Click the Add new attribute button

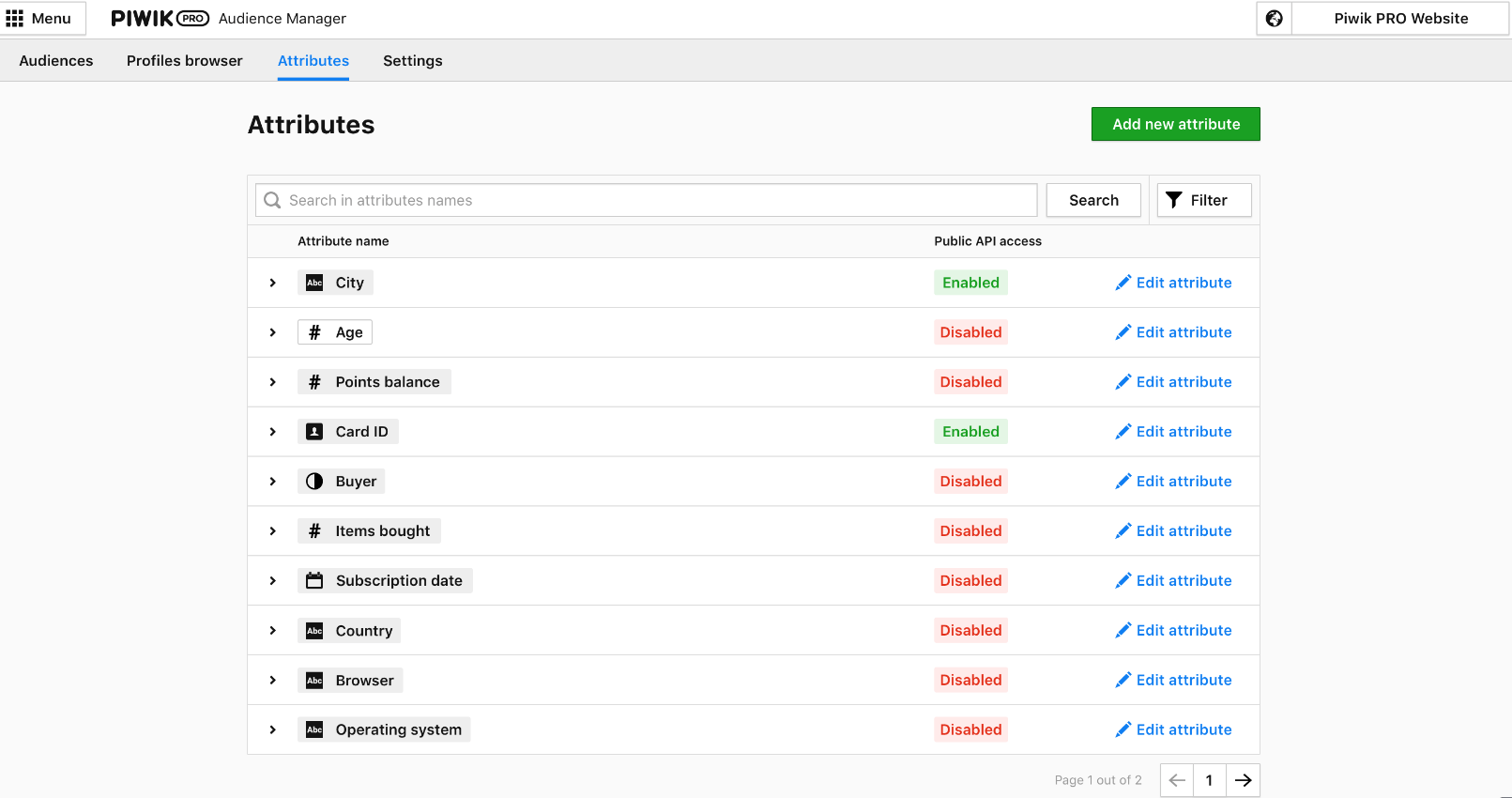(1175, 124)
